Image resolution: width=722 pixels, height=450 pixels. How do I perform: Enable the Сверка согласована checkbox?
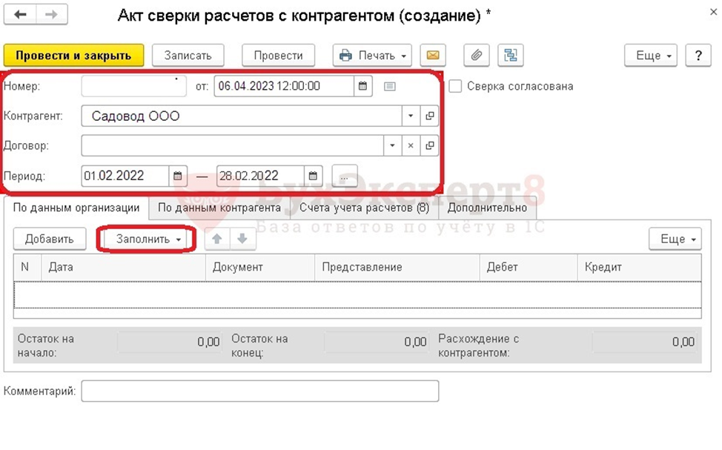(456, 86)
